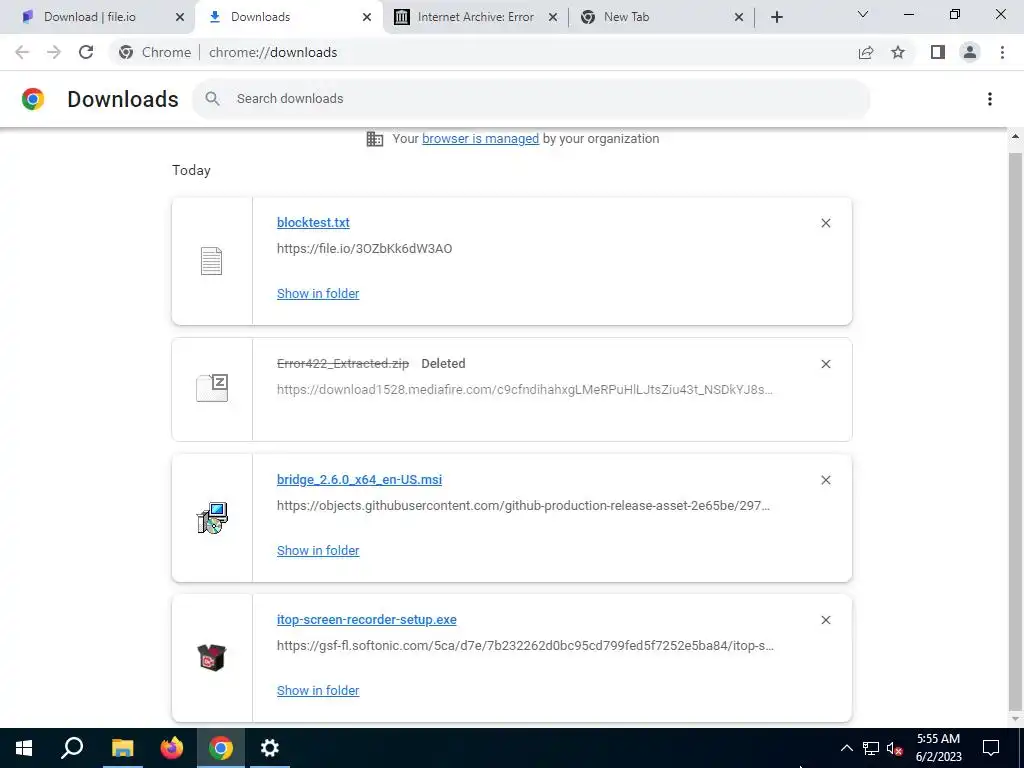Open File Explorer from the taskbar
This screenshot has width=1024, height=768.
pos(122,748)
